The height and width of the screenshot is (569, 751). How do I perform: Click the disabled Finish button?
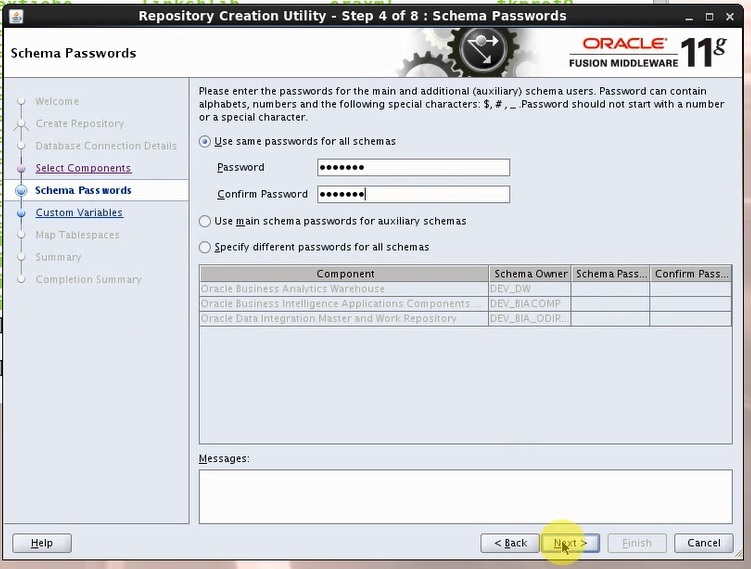tap(637, 543)
